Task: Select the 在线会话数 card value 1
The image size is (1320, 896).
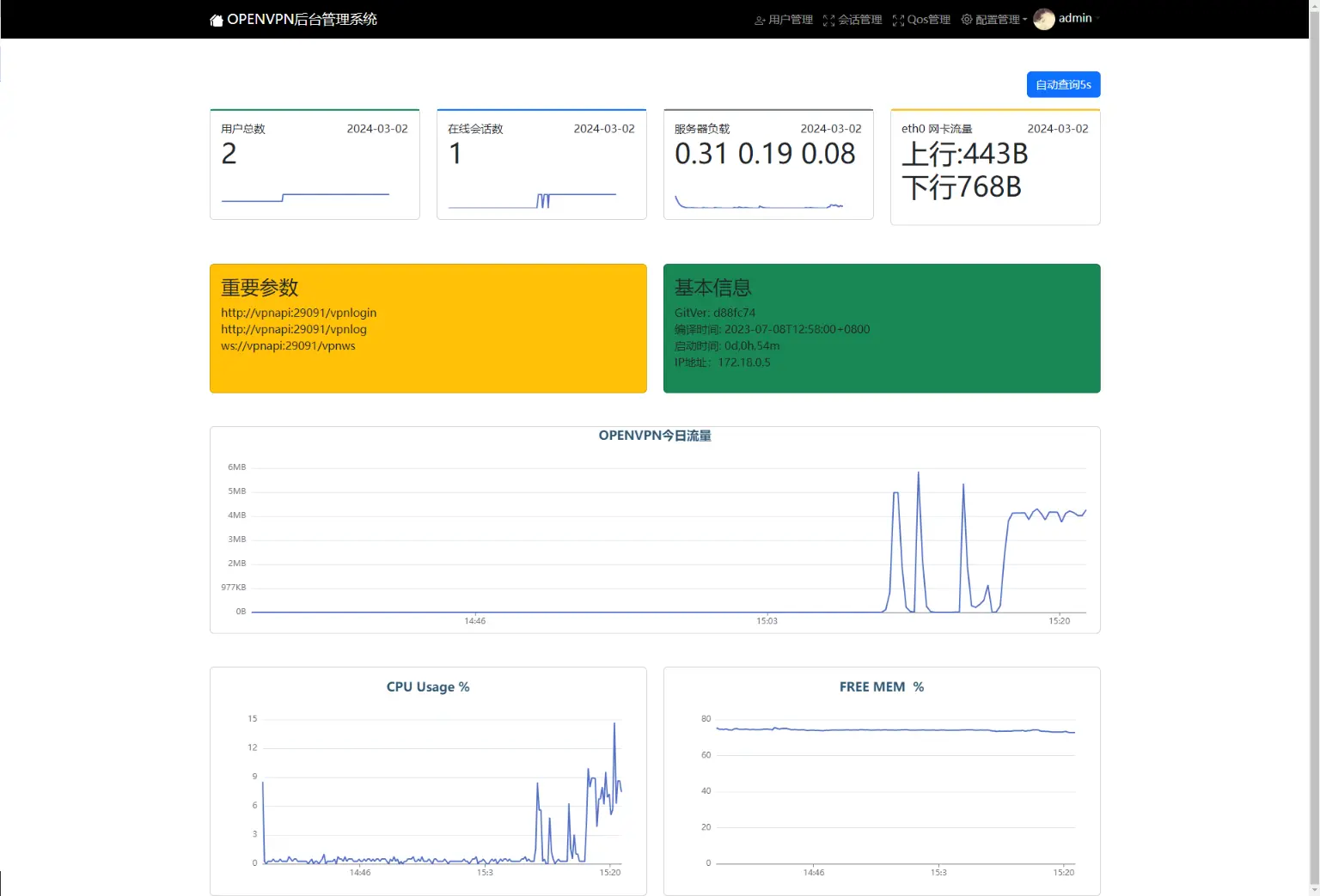Action: (x=455, y=154)
